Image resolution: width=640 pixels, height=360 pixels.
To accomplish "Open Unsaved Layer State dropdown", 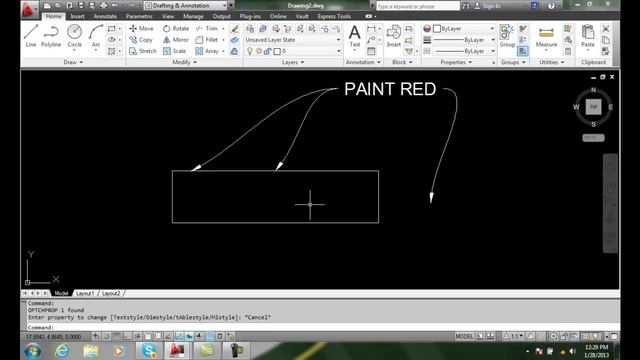I will click(293, 40).
